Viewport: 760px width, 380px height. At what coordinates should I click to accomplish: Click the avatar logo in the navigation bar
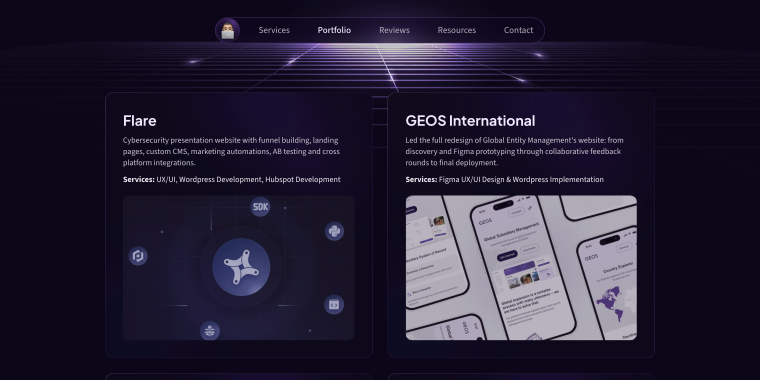tap(227, 30)
